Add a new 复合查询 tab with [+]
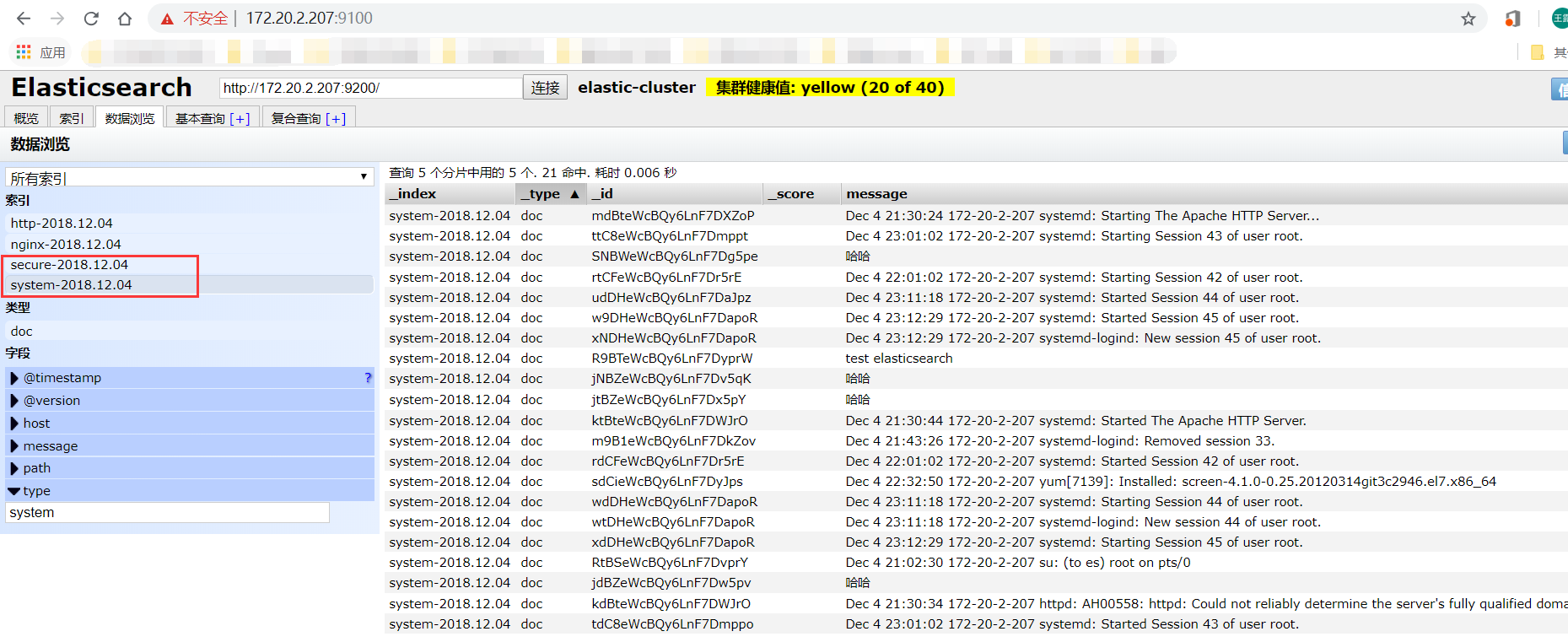1568x642 pixels. click(x=336, y=119)
